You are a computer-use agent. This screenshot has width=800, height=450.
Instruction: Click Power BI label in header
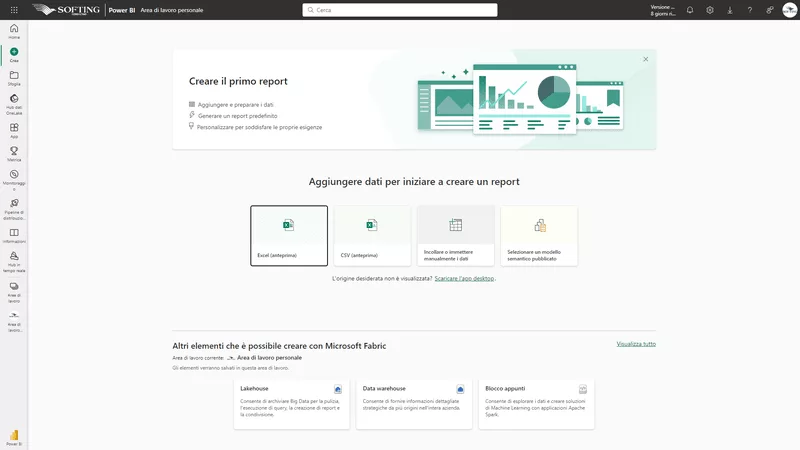pyautogui.click(x=121, y=10)
